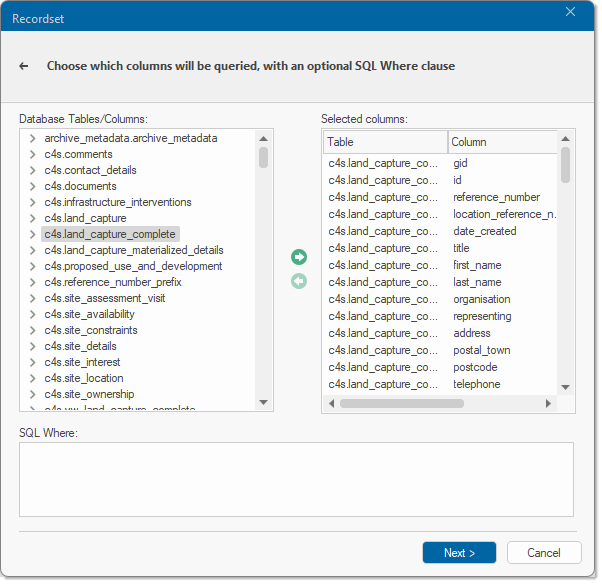602x584 pixels.
Task: Click the horizontal scrollbar thumb
Action: point(402,404)
